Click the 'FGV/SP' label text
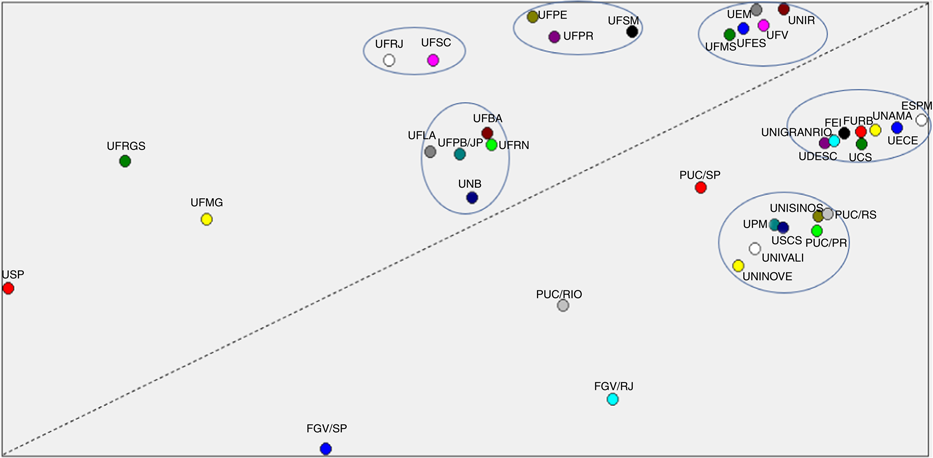This screenshot has height=458, width=933. coord(326,429)
